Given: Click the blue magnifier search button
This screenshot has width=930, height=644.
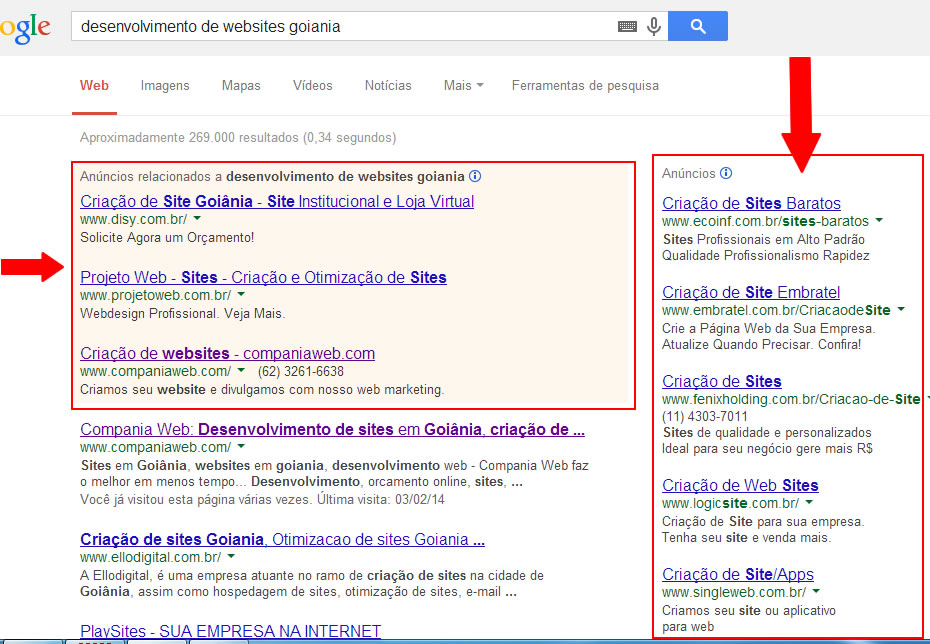Looking at the screenshot, I should coord(698,26).
